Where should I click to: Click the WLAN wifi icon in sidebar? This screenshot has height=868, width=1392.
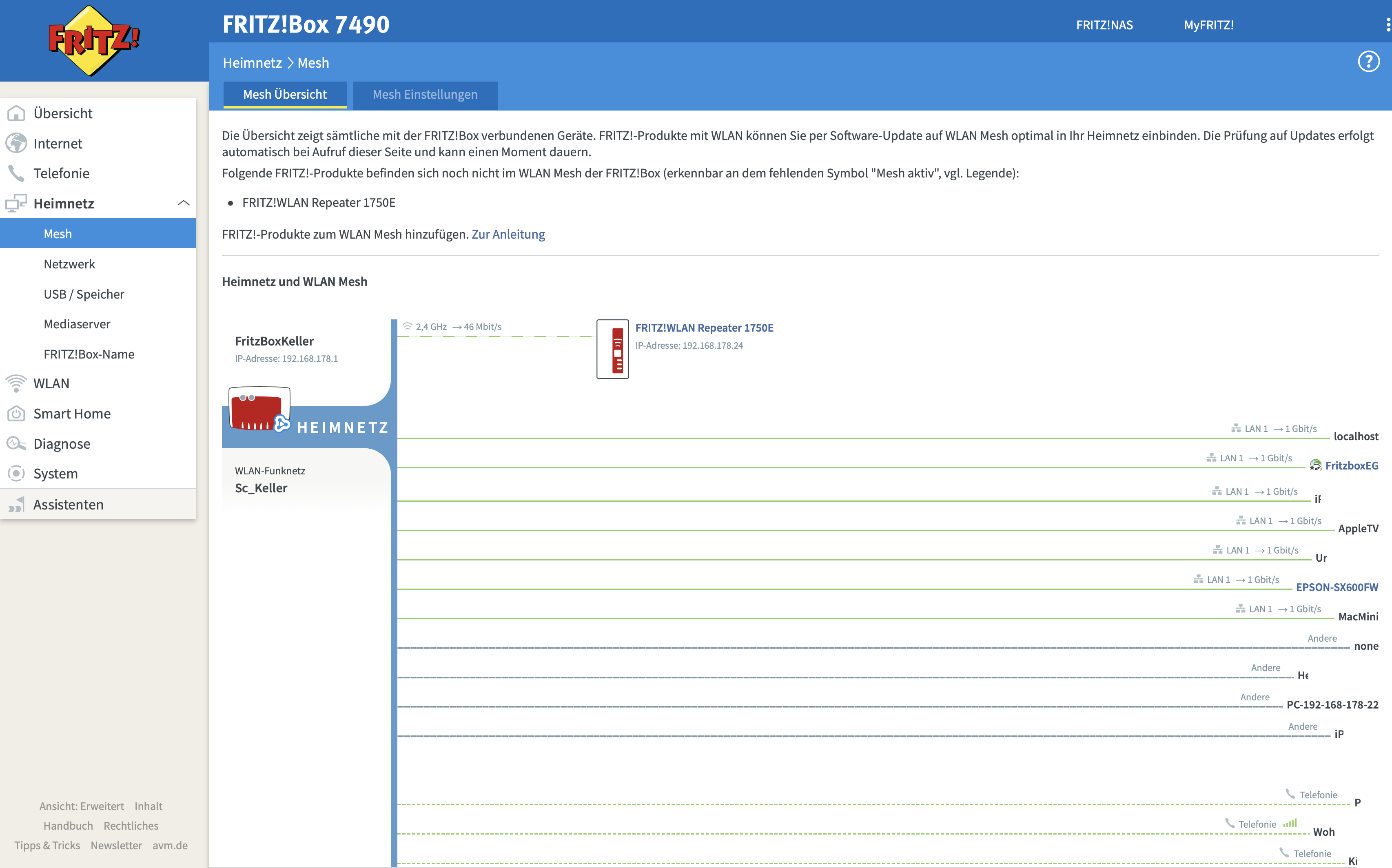point(16,383)
